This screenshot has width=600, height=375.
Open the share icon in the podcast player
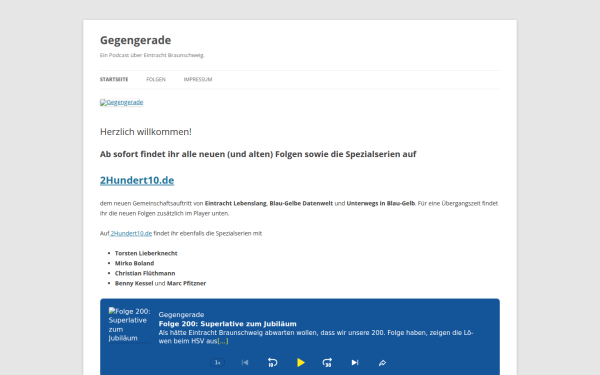coord(382,363)
